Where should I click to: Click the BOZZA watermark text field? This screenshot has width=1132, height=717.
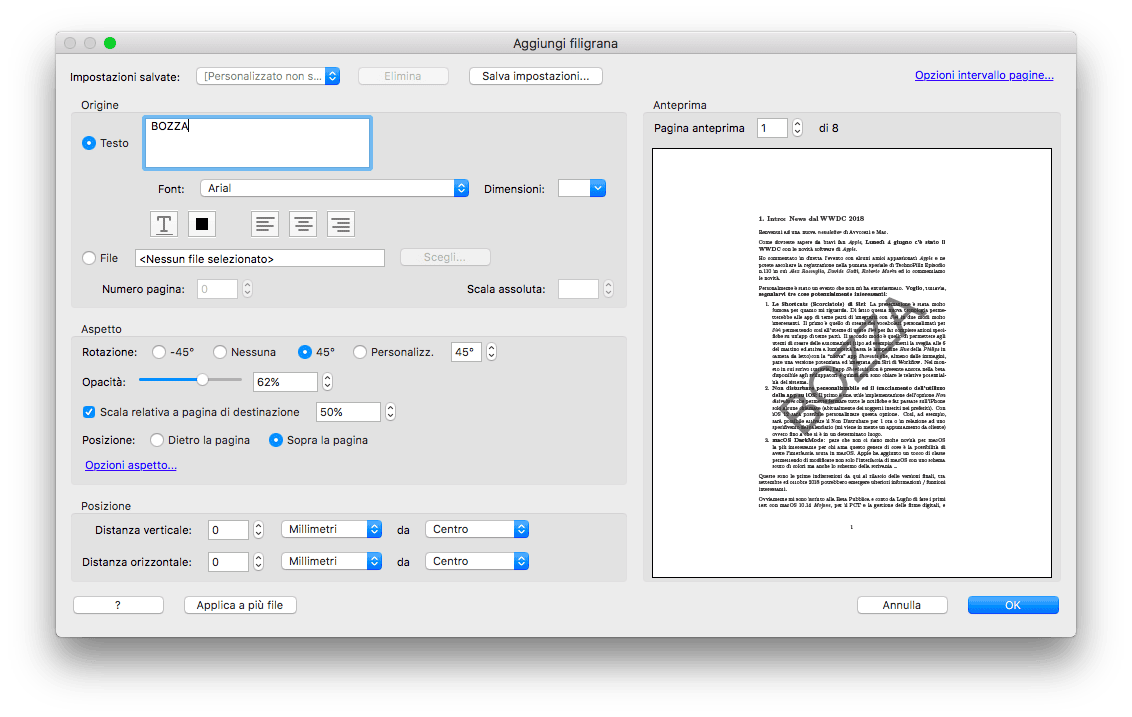pyautogui.click(x=258, y=143)
